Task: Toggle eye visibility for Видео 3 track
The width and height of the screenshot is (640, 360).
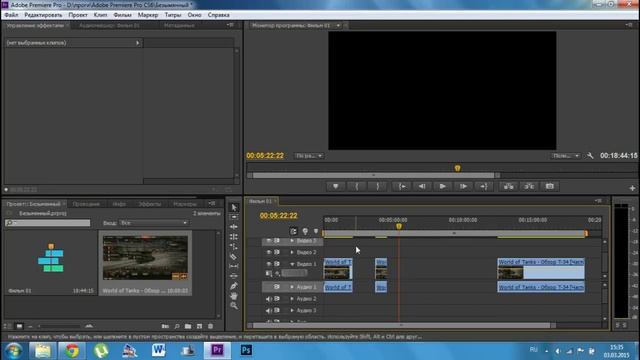Action: 269,241
